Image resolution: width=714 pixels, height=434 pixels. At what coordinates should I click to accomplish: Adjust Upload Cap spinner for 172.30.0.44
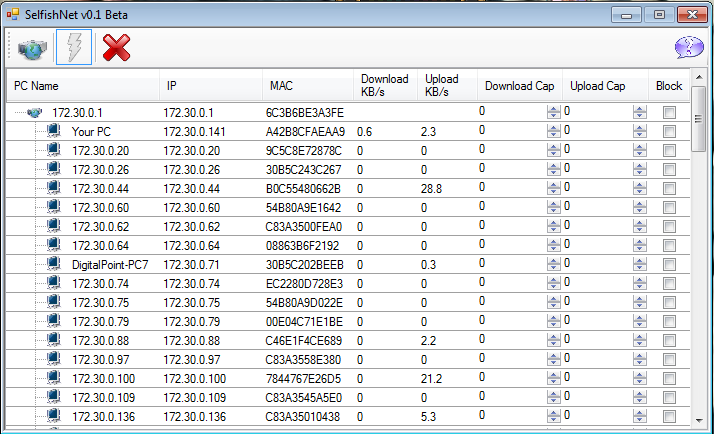[639, 188]
